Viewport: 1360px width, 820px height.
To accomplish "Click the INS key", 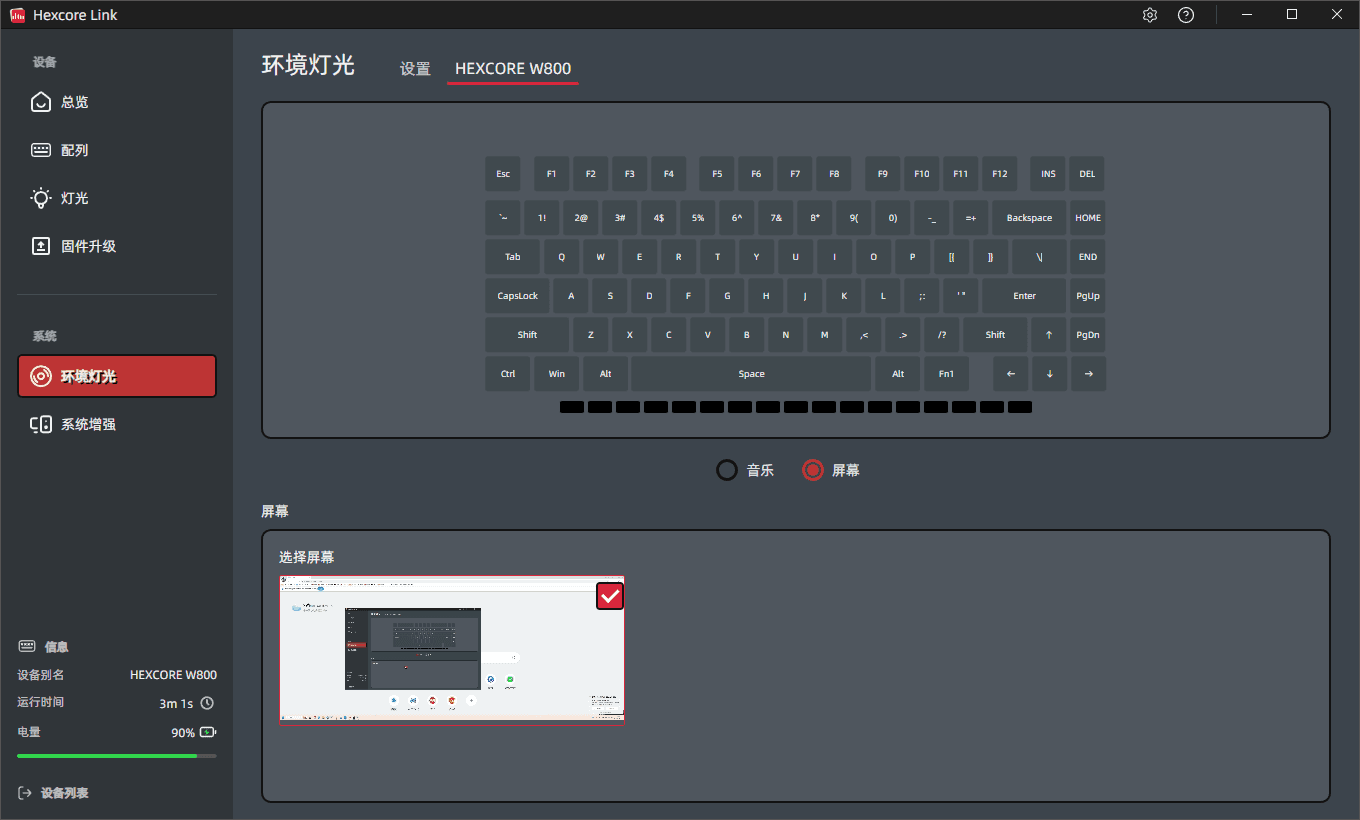I will [x=1048, y=174].
